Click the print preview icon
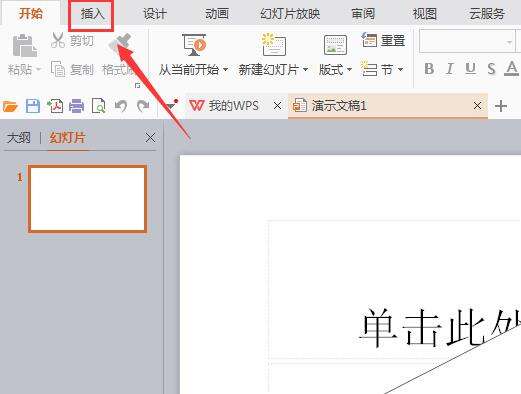 99,106
